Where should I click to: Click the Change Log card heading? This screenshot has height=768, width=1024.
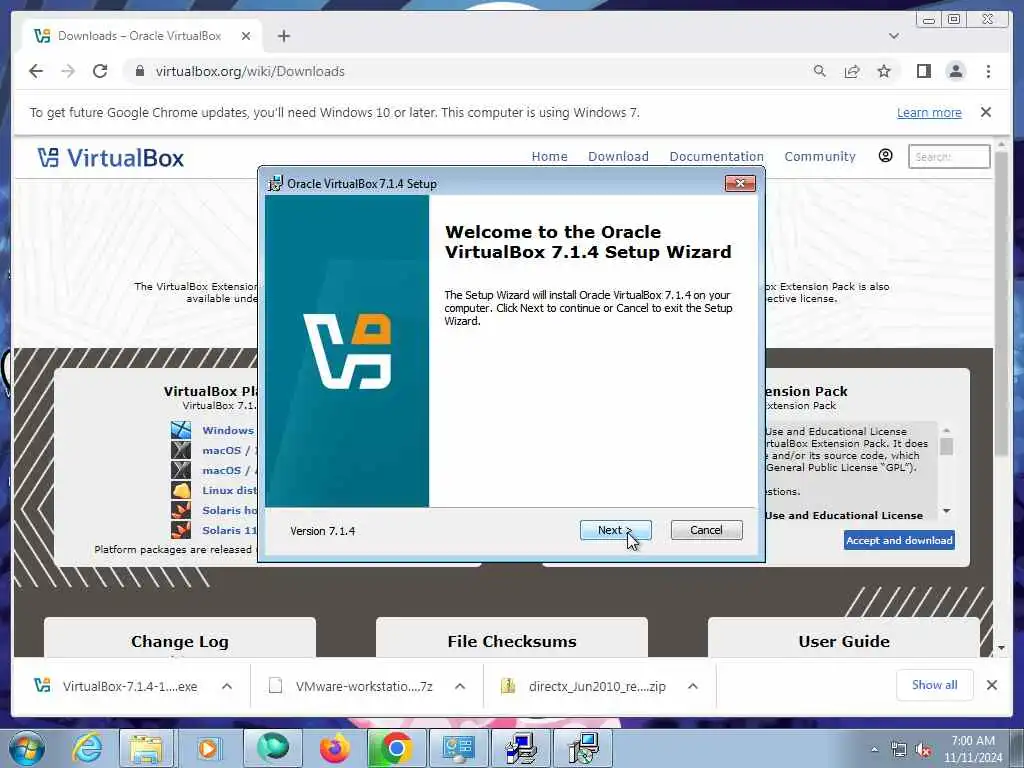(180, 641)
